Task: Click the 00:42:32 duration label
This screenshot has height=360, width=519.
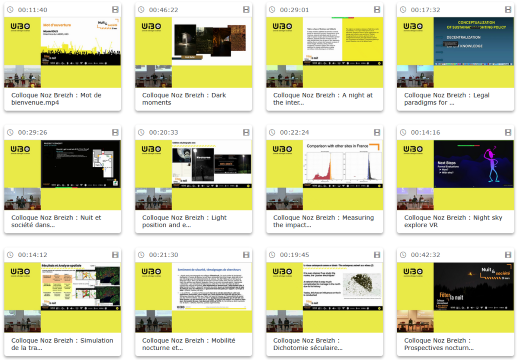Action: tap(425, 255)
